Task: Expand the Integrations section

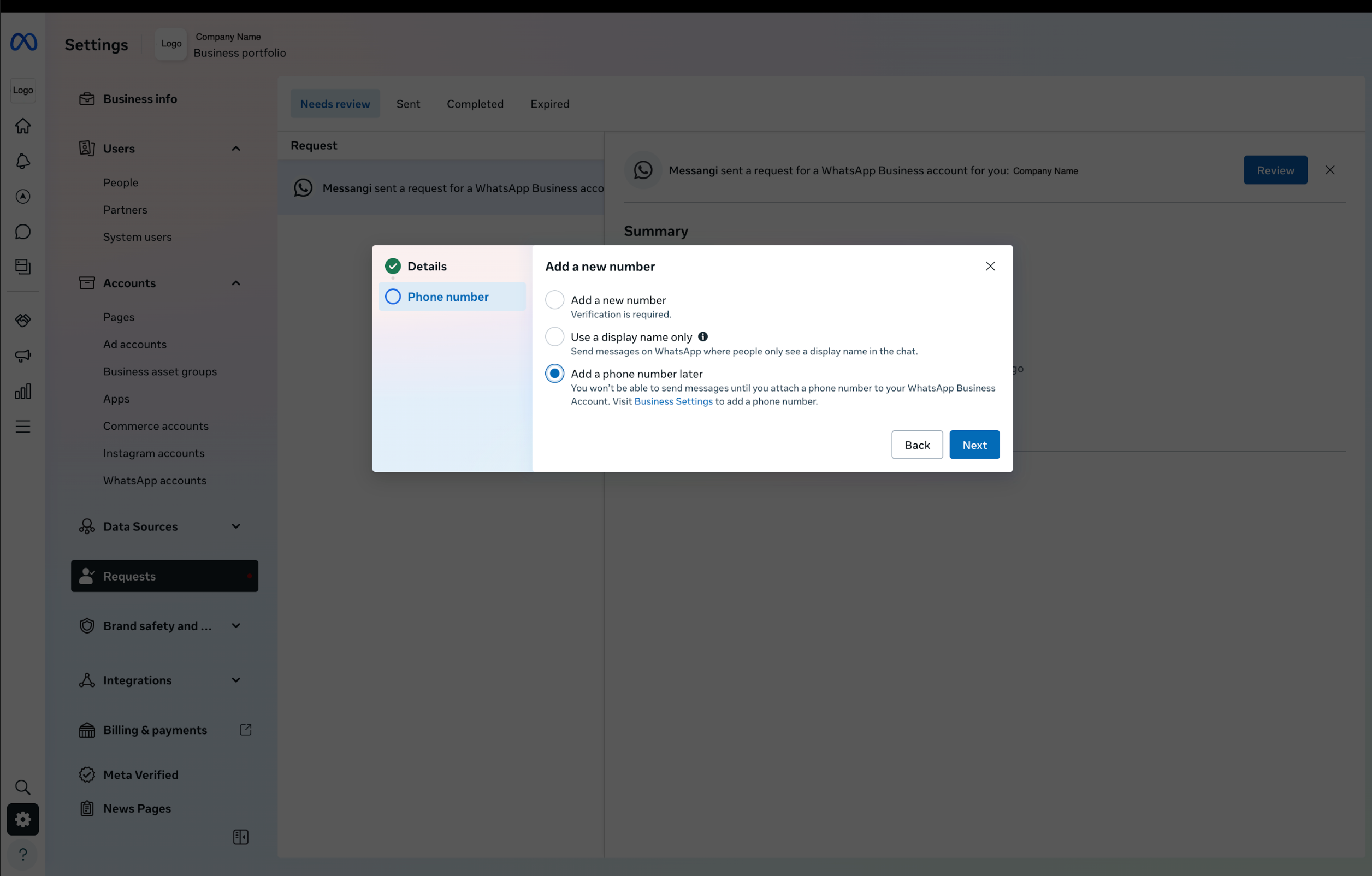Action: point(236,680)
